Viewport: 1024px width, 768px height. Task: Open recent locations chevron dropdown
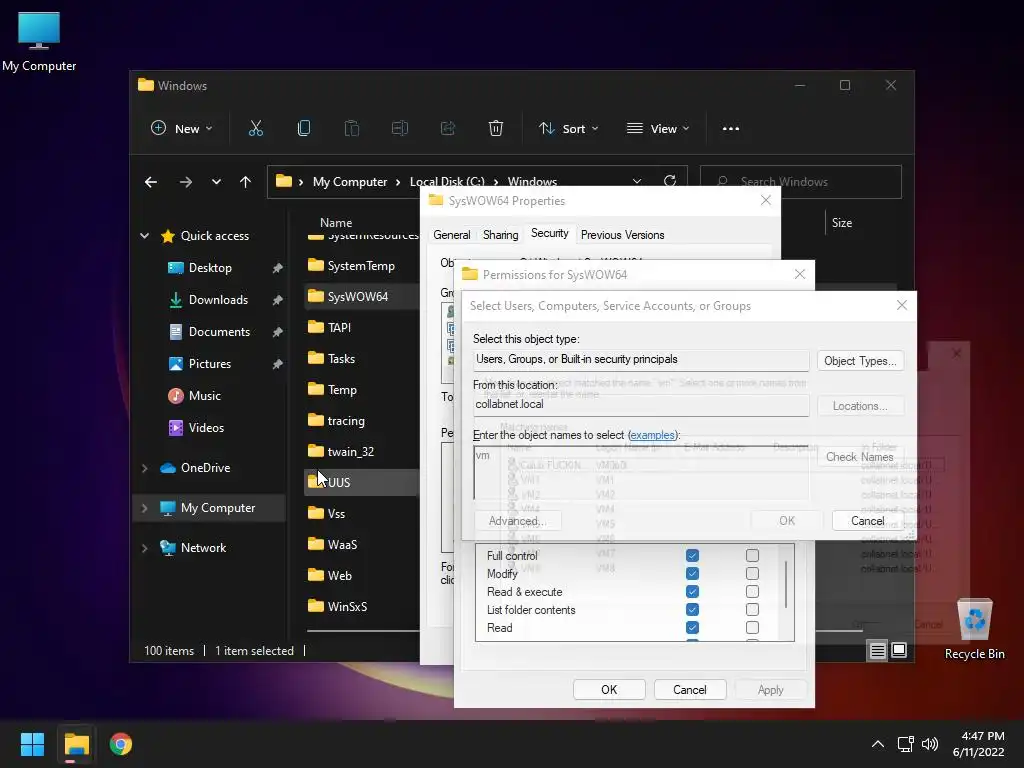point(216,182)
